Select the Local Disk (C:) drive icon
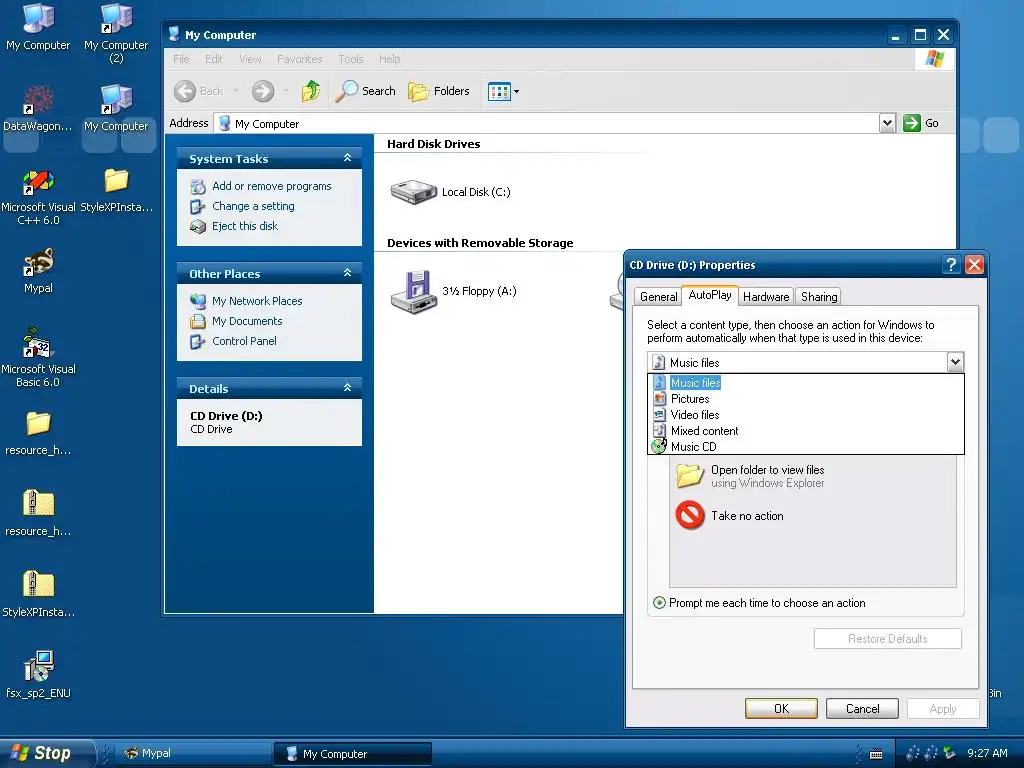 click(x=413, y=191)
